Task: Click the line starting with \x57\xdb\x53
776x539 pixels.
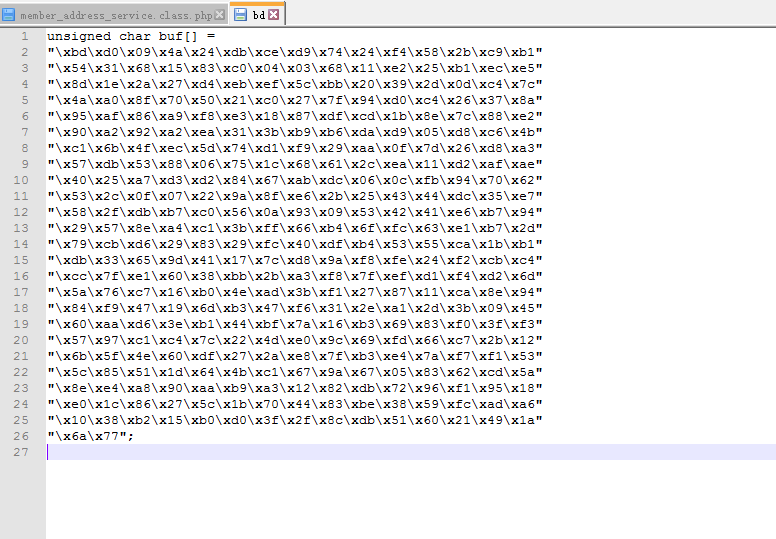Action: coord(295,164)
